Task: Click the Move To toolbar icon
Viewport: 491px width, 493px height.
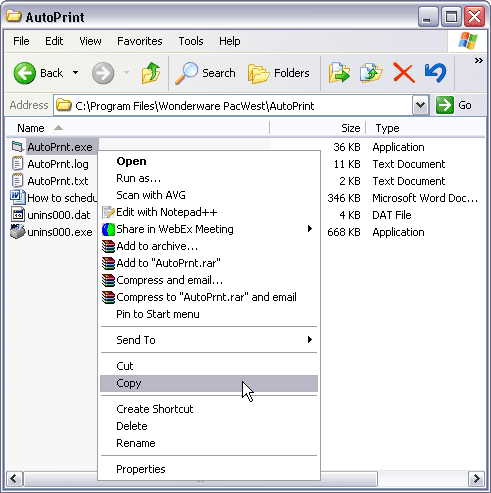Action: coord(339,73)
